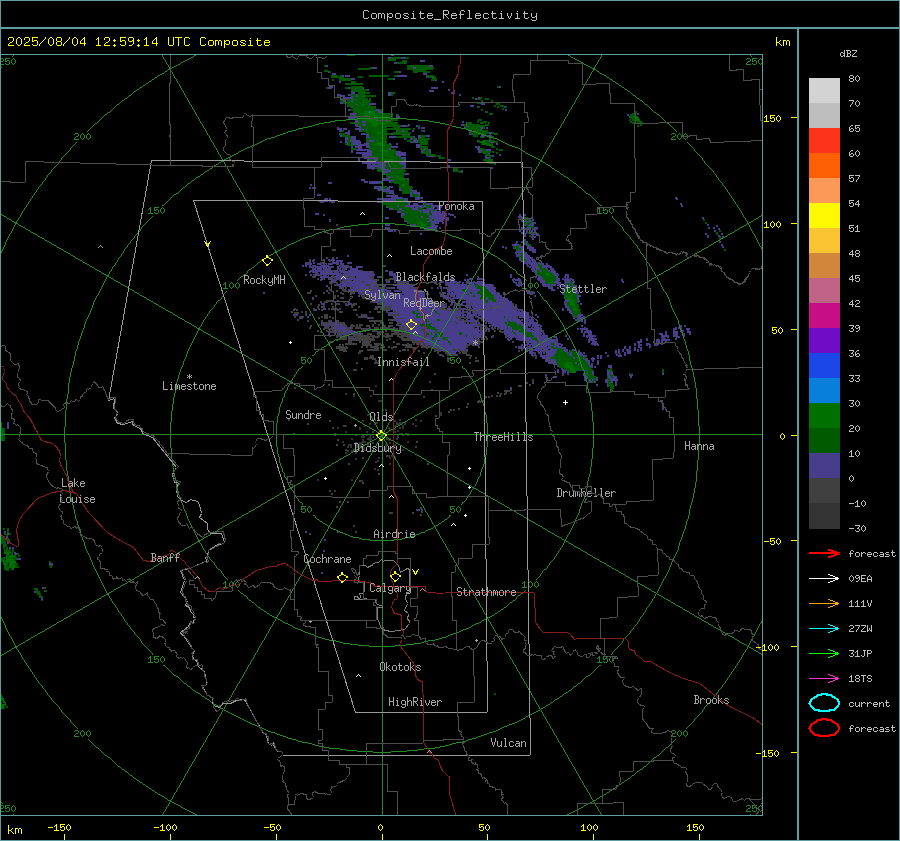Image resolution: width=900 pixels, height=841 pixels.
Task: Click the 33 dBZ blue color swatch
Action: click(x=824, y=365)
